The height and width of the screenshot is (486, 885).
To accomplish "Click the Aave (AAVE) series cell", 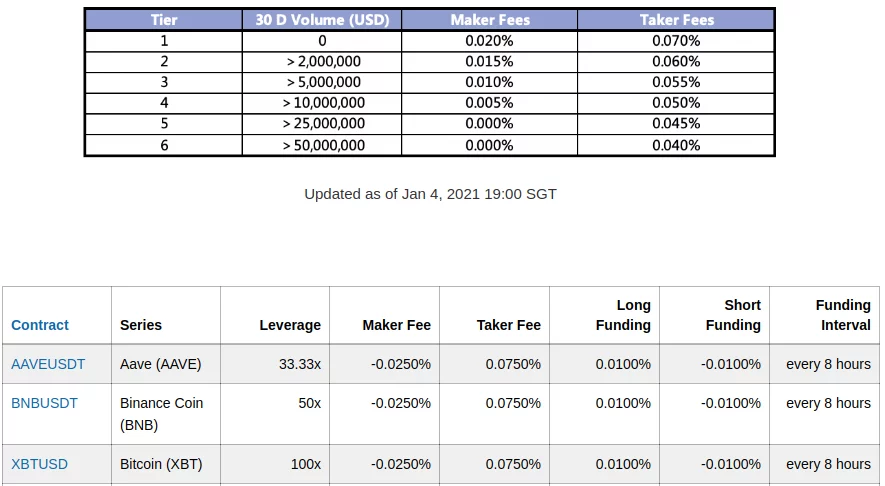I will click(160, 364).
